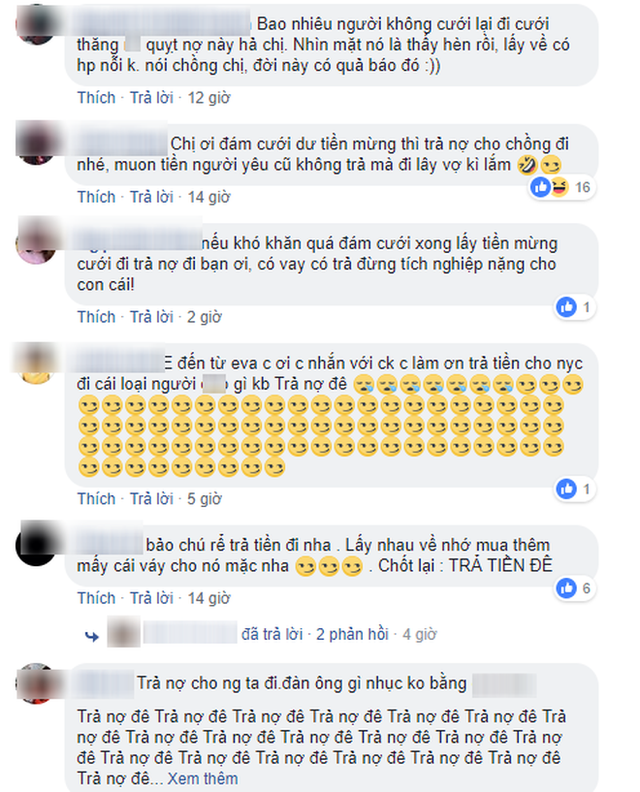Screen dimensions: 640x792
Task: Click the like reaction icon showing 16 reactions
Action: click(540, 187)
